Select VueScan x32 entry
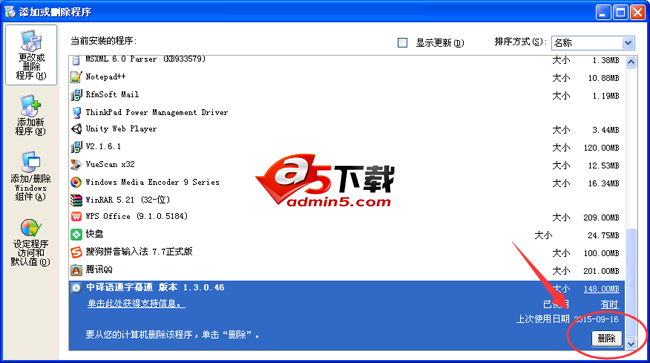The height and width of the screenshot is (363, 650). click(347, 165)
